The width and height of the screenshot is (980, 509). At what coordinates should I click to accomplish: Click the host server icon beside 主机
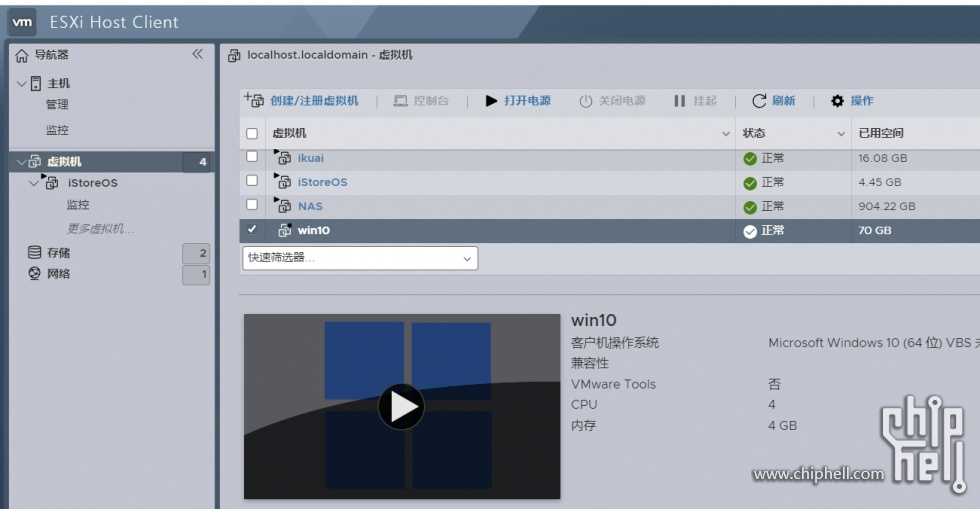pyautogui.click(x=36, y=83)
